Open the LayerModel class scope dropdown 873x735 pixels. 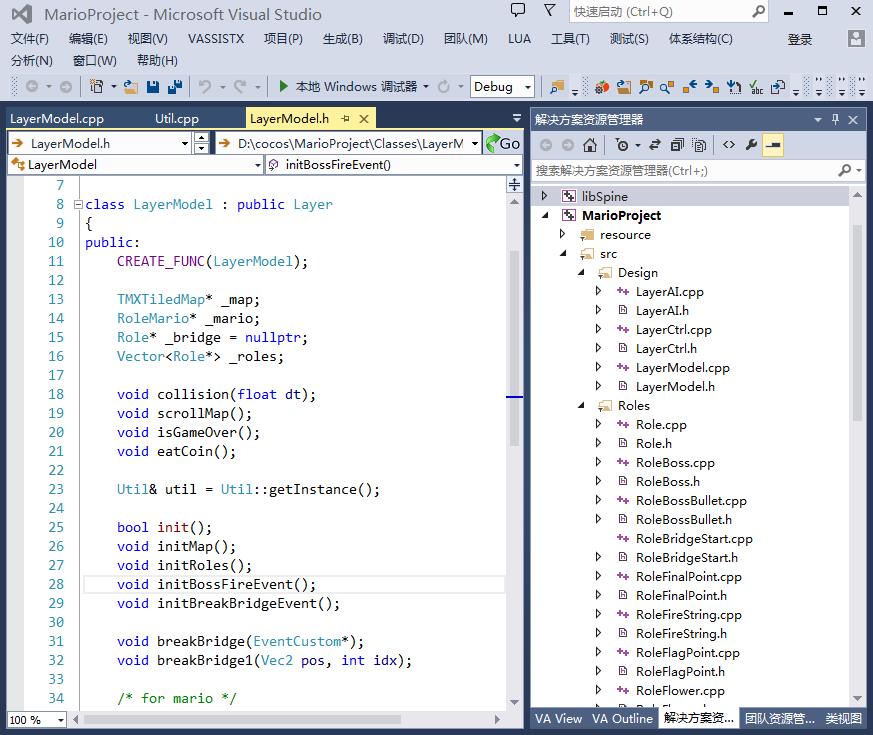point(258,165)
